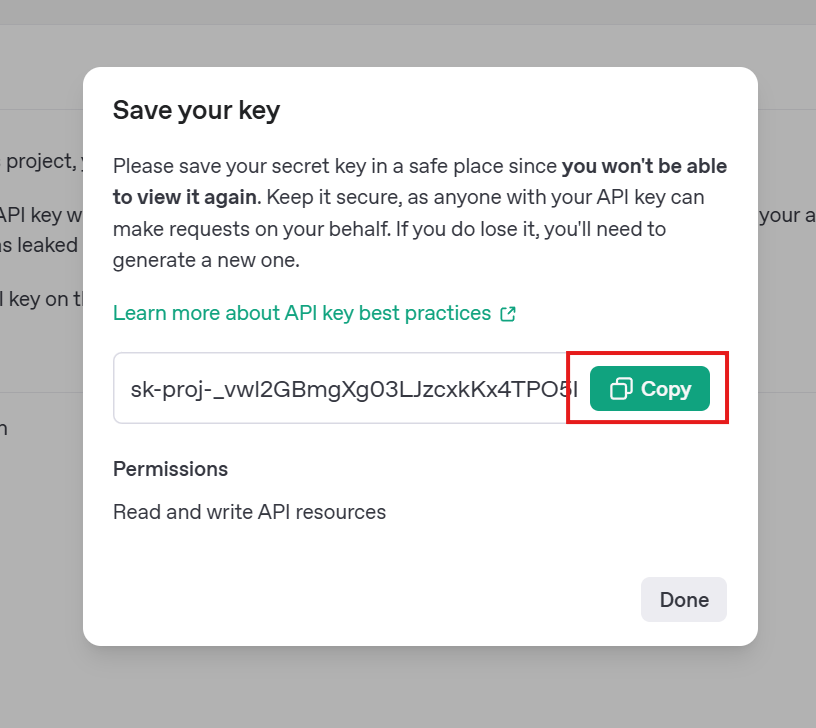Click the "generate a new one" sentence
Viewport: 816px width, 728px height.
[206, 260]
